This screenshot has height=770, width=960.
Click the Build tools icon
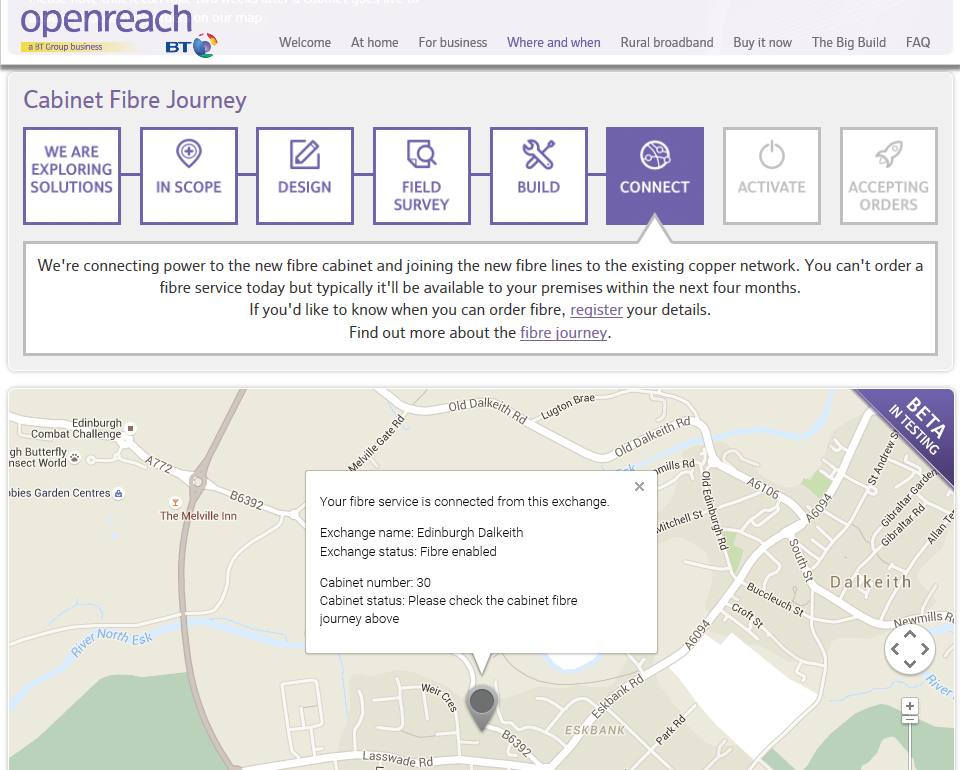(539, 154)
